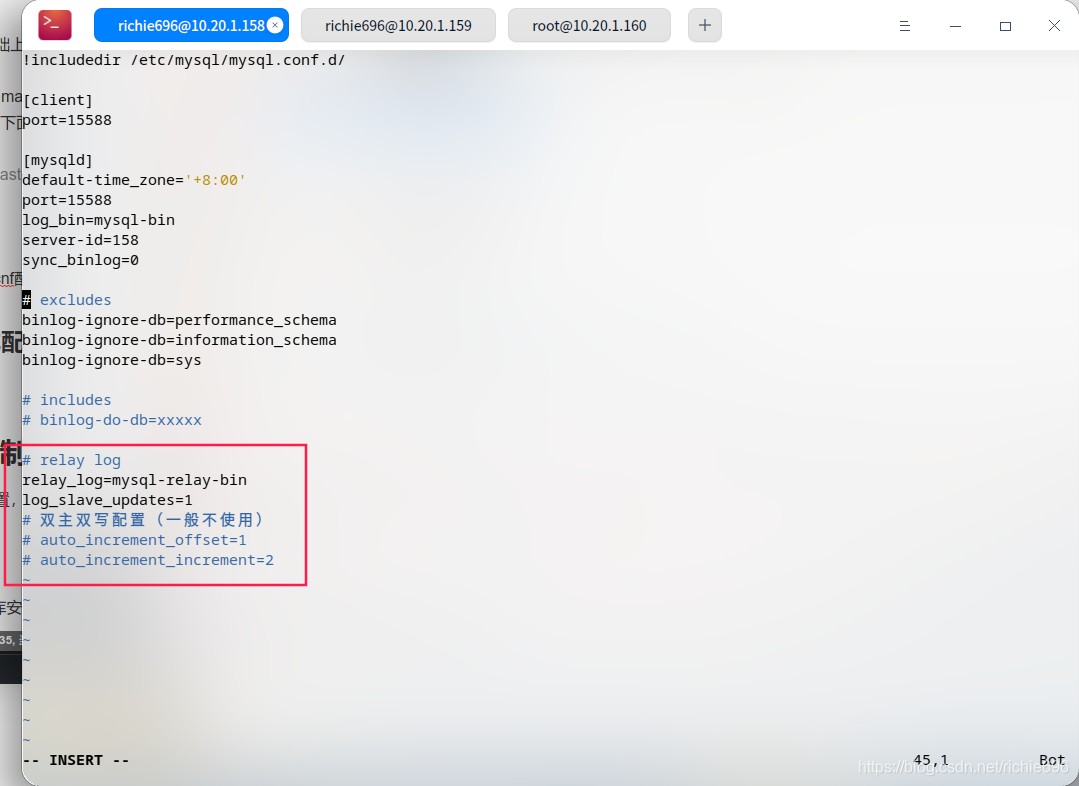Click the # relay log comment
Viewport: 1079px width, 786px height.
tap(72, 460)
